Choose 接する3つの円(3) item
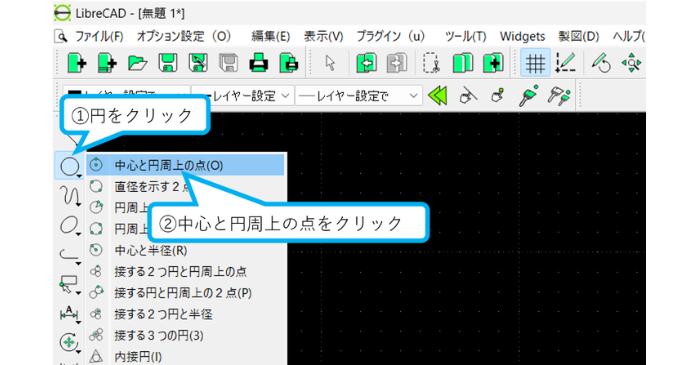Image resolution: width=698 pixels, height=365 pixels. click(x=185, y=335)
